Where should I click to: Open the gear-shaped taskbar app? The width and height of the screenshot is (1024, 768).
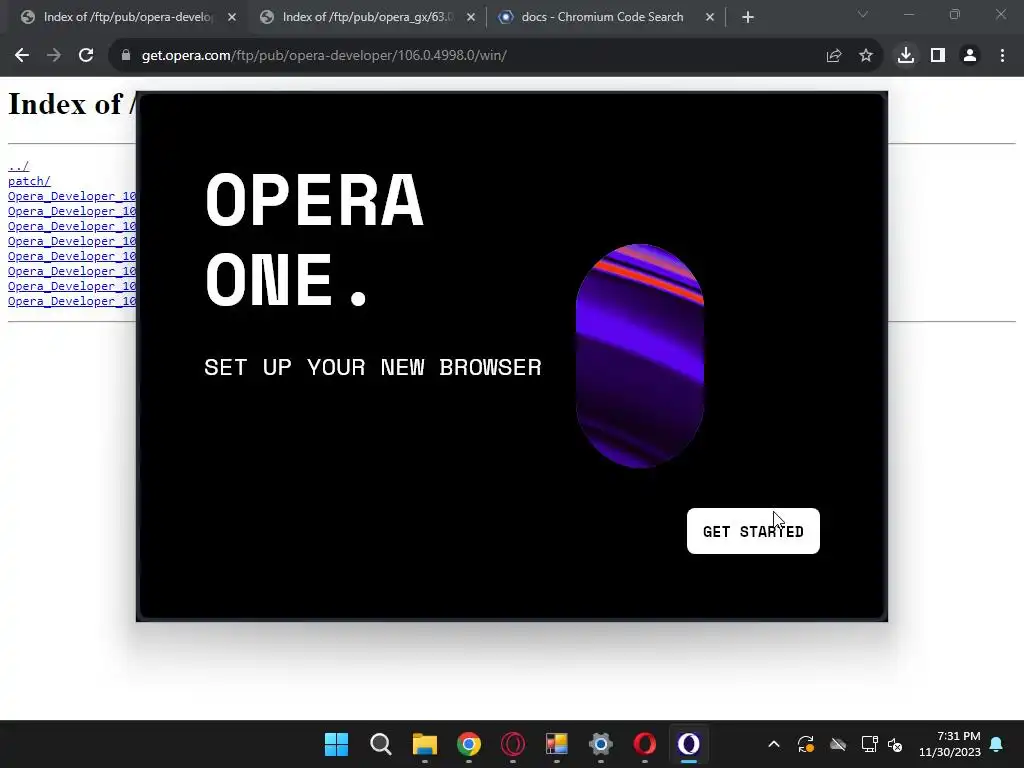click(601, 744)
